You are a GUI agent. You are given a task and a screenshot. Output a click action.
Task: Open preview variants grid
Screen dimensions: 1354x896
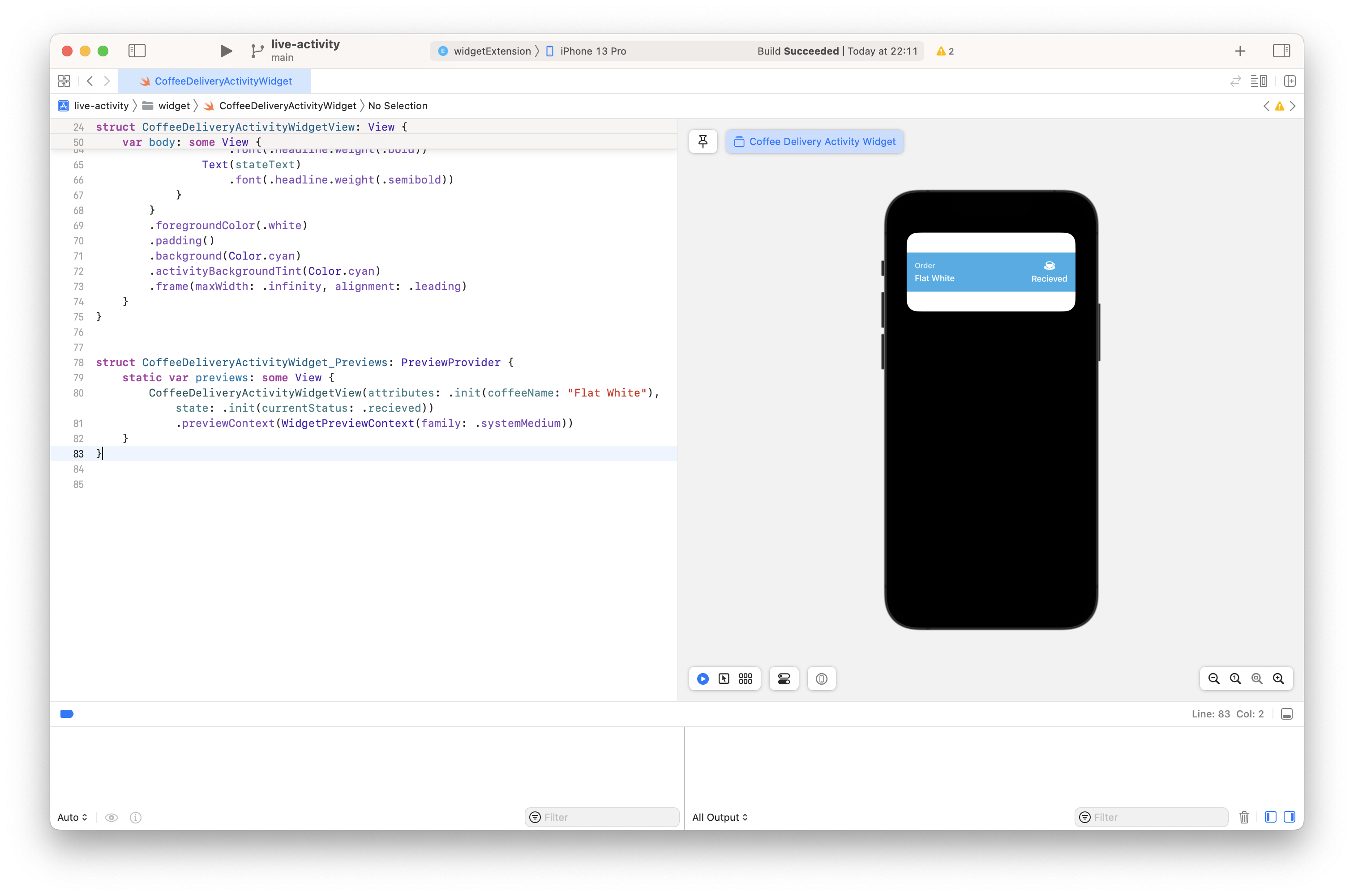click(x=746, y=678)
